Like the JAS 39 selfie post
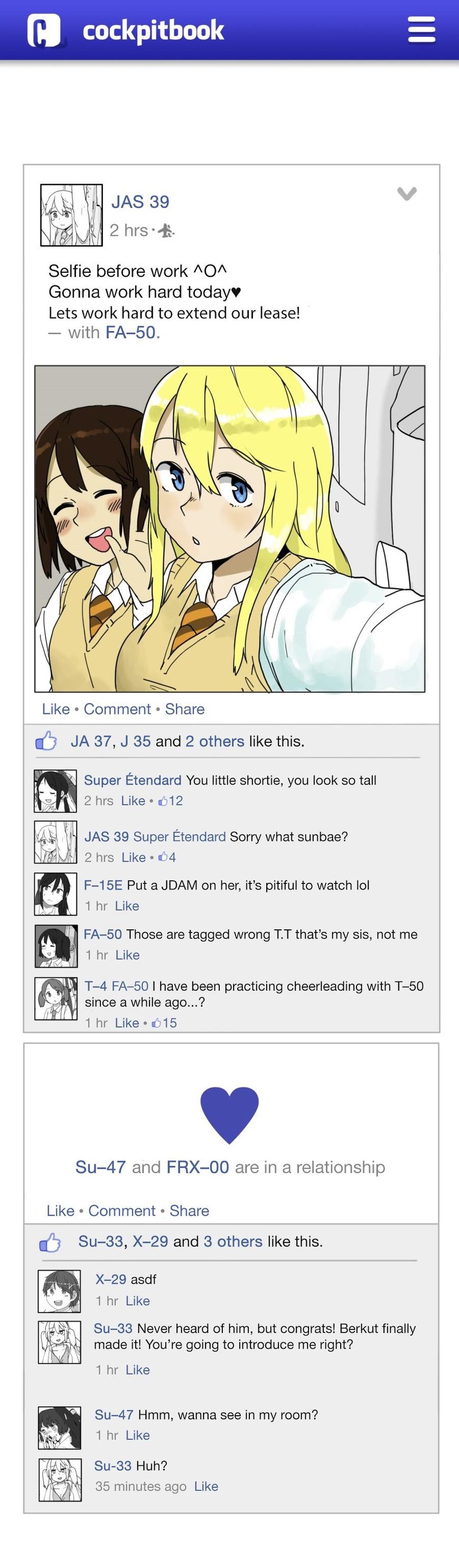The width and height of the screenshot is (459, 1568). pyautogui.click(x=56, y=708)
